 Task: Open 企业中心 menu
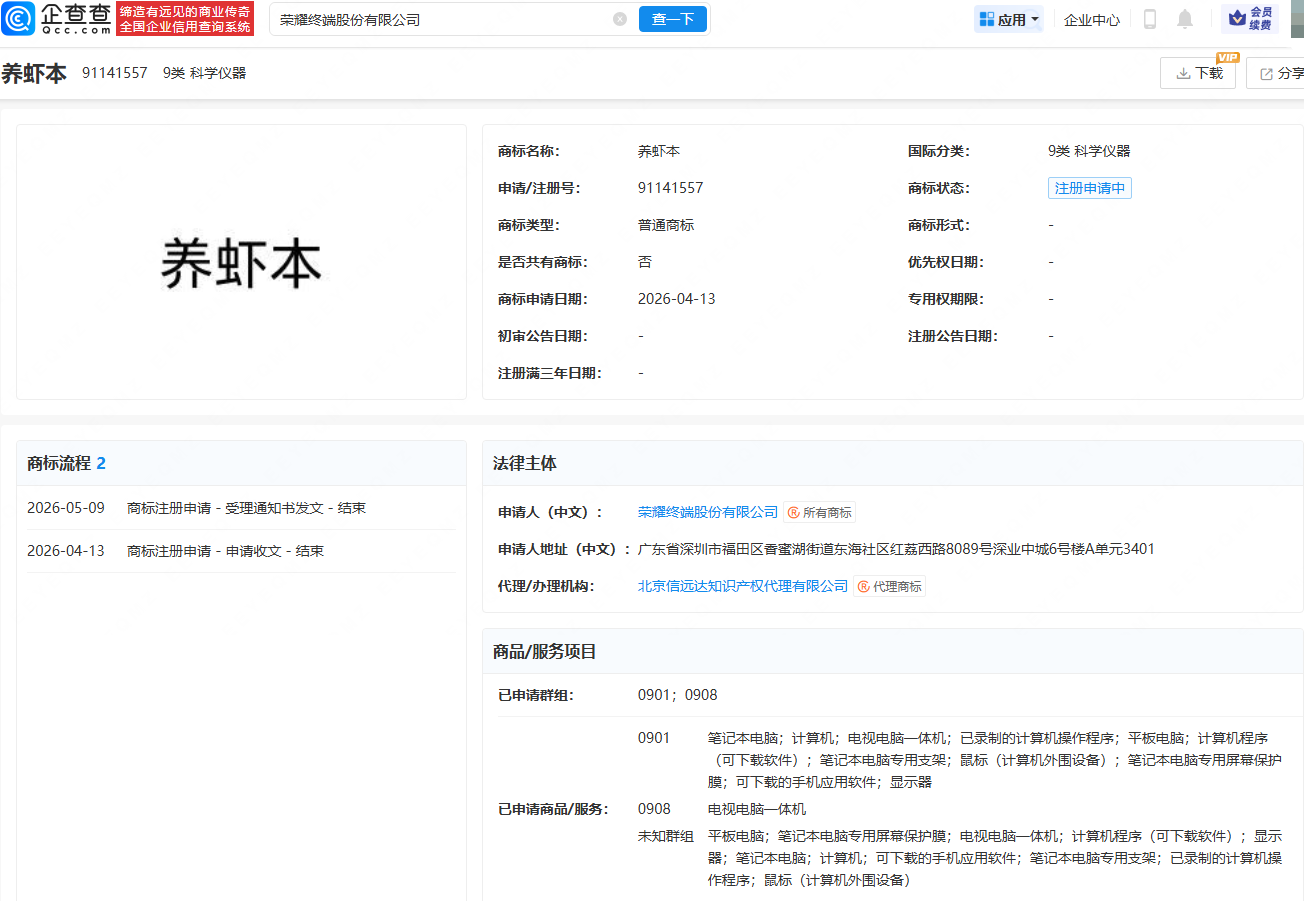coord(1092,19)
